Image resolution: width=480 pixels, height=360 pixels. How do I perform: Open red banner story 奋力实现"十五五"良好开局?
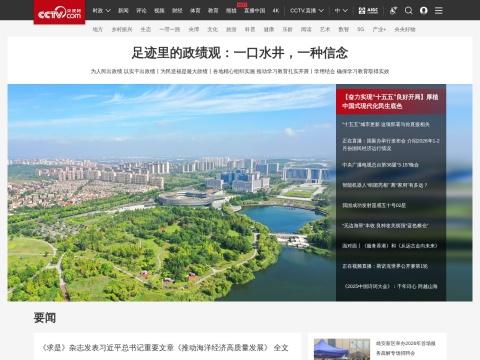point(390,101)
